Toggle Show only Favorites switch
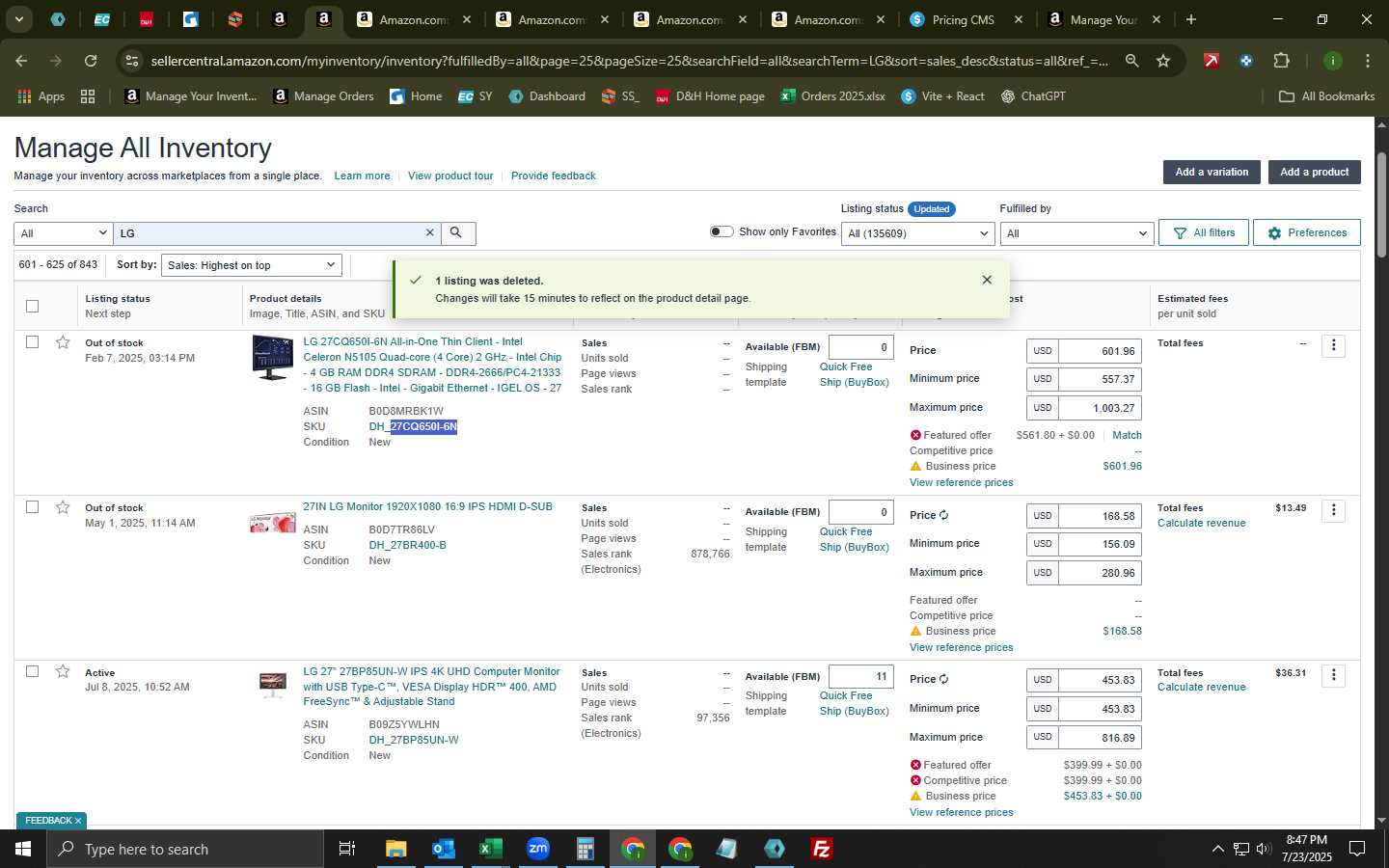 click(x=722, y=231)
